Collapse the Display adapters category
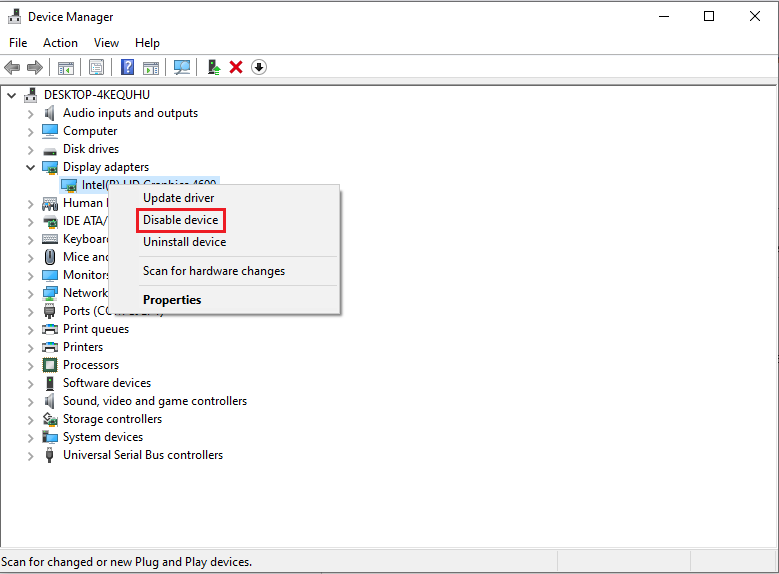Screen dimensions: 779x574 click(x=30, y=167)
